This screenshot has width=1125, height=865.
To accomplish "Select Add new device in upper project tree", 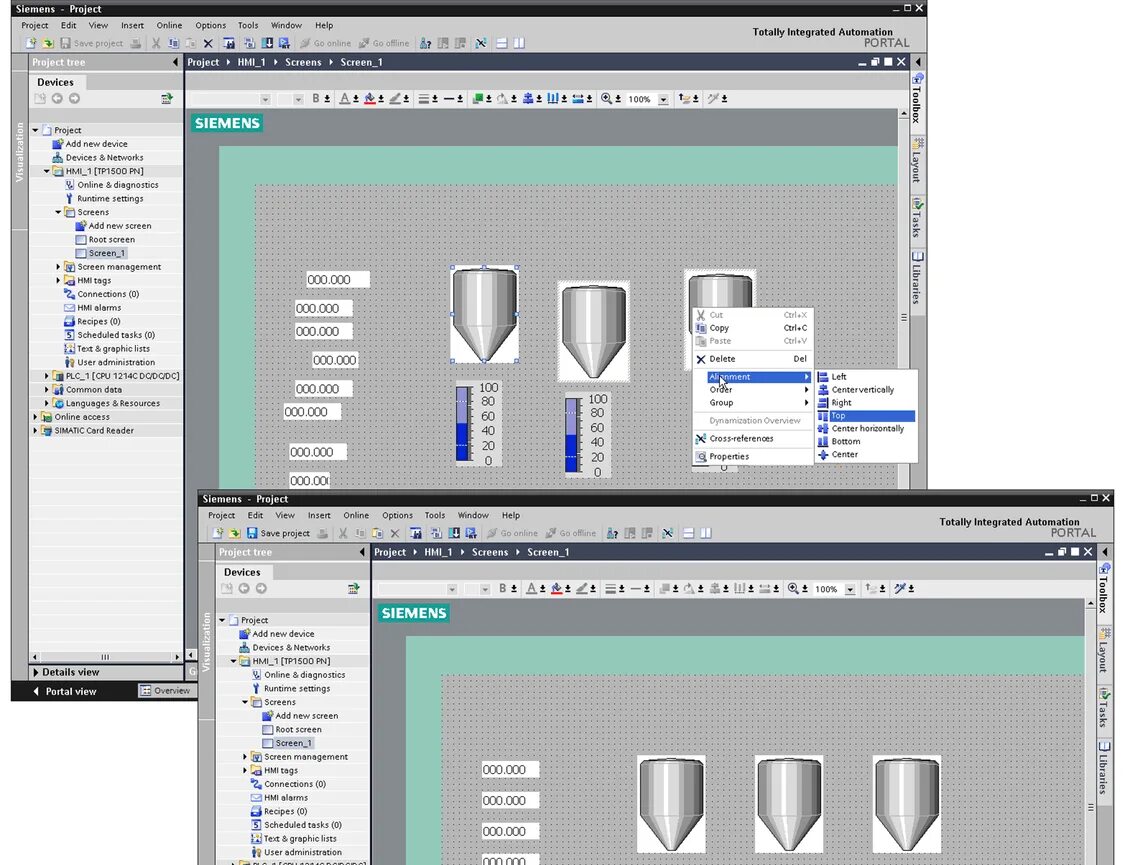I will tap(96, 144).
